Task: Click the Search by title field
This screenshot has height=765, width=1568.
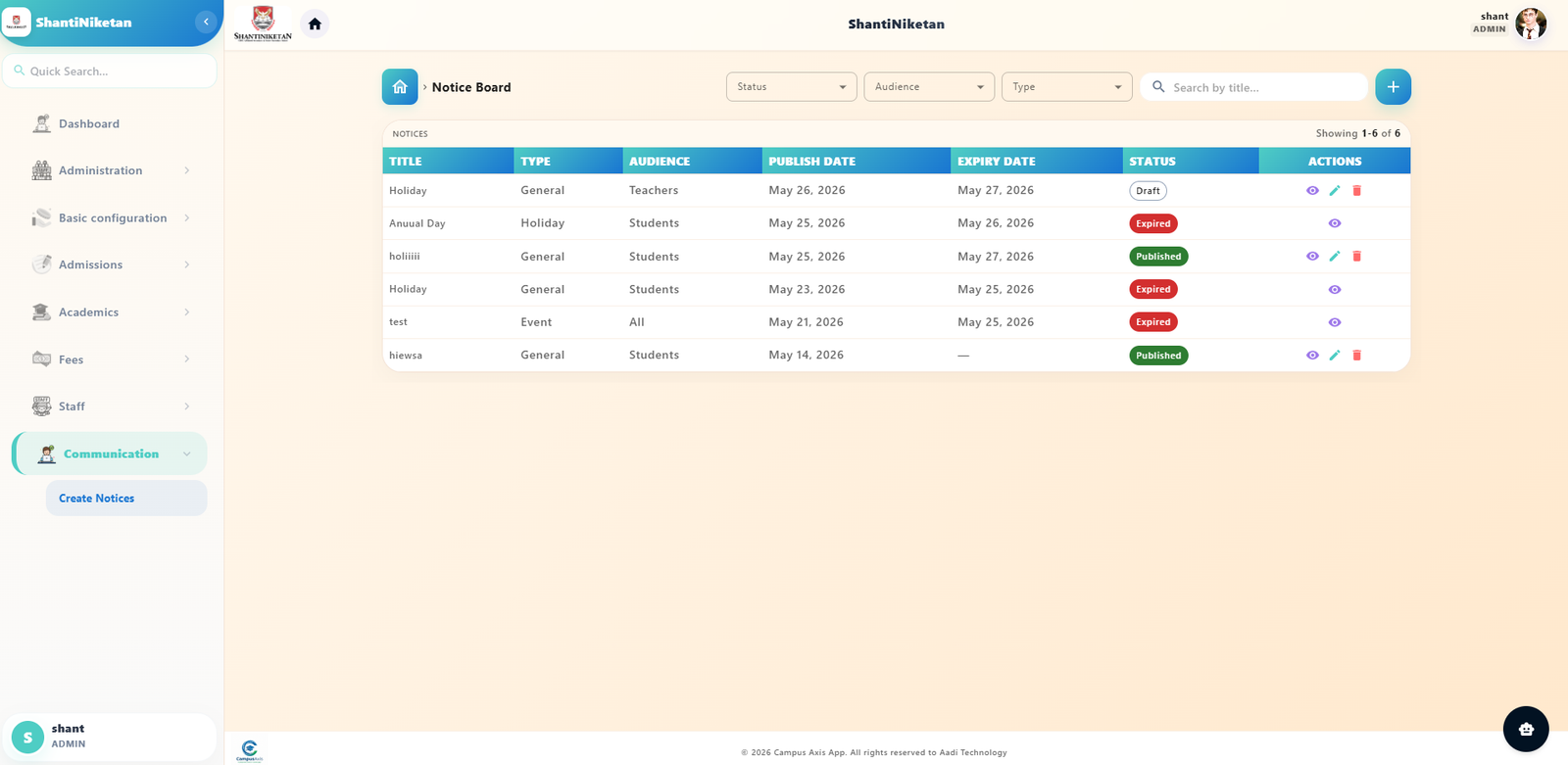Action: click(1254, 87)
